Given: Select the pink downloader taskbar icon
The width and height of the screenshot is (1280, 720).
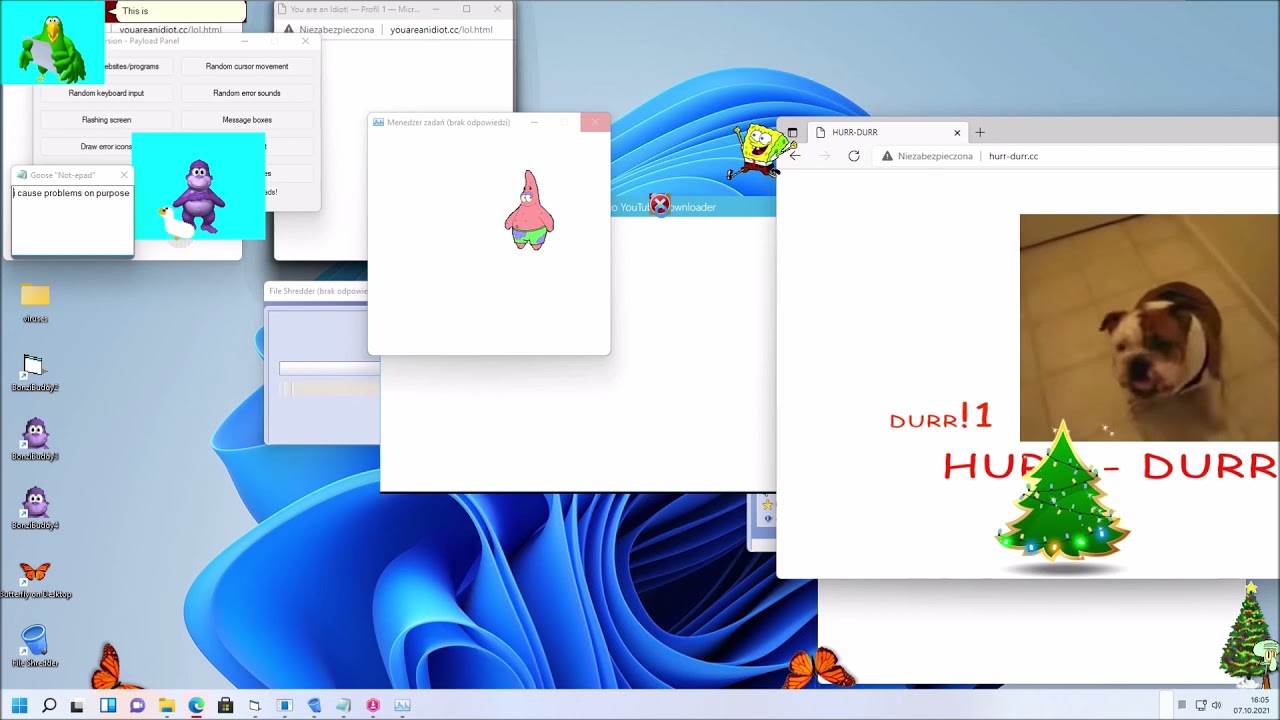Looking at the screenshot, I should pos(373,705).
